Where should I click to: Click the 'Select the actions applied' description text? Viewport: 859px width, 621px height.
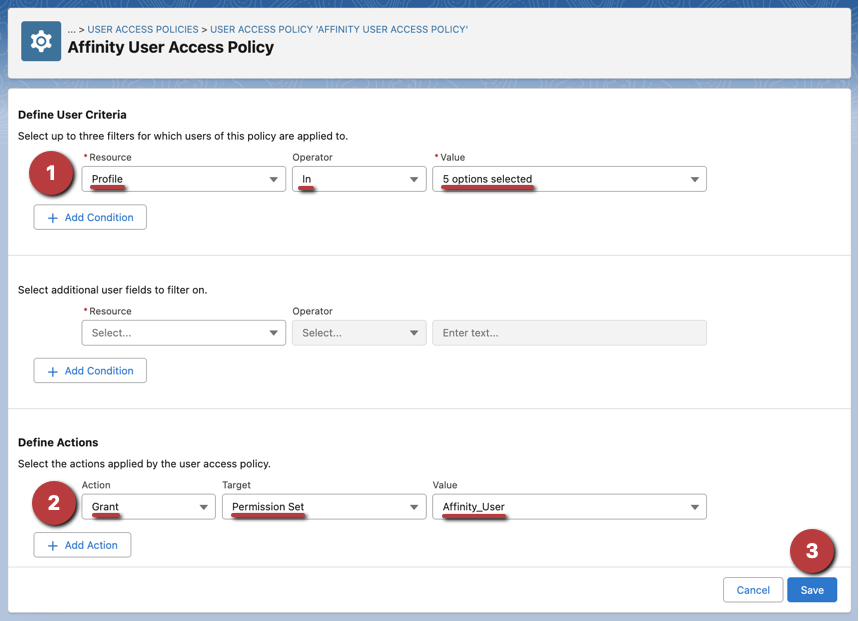pyautogui.click(x=144, y=464)
